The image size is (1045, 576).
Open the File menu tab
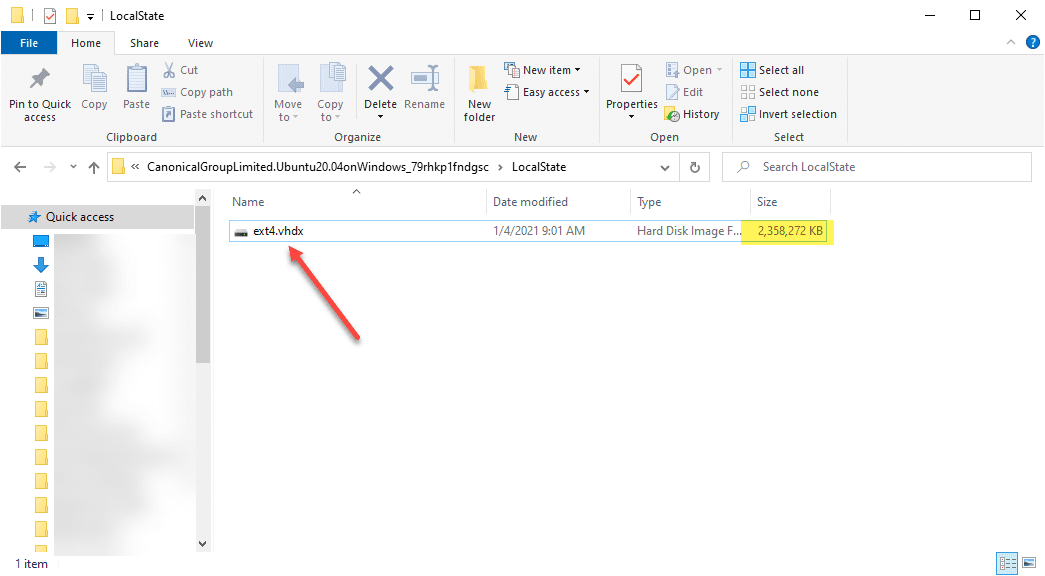pyautogui.click(x=29, y=43)
